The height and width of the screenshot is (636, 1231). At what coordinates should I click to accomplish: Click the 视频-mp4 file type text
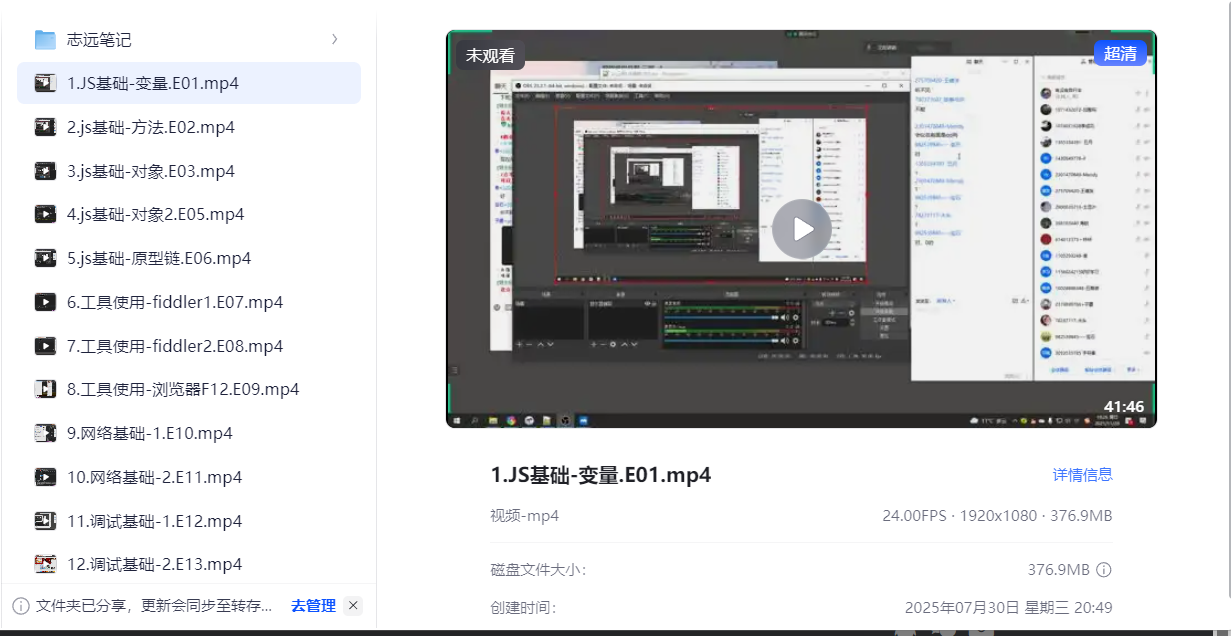[x=524, y=516]
